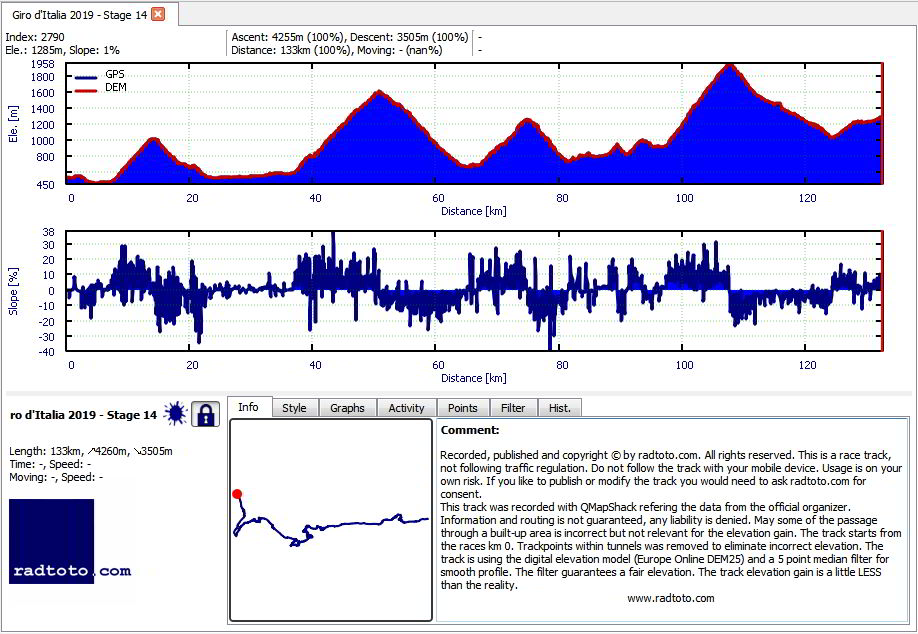Image resolution: width=918 pixels, height=634 pixels.
Task: Click the lock icon beside track name
Action: click(205, 414)
